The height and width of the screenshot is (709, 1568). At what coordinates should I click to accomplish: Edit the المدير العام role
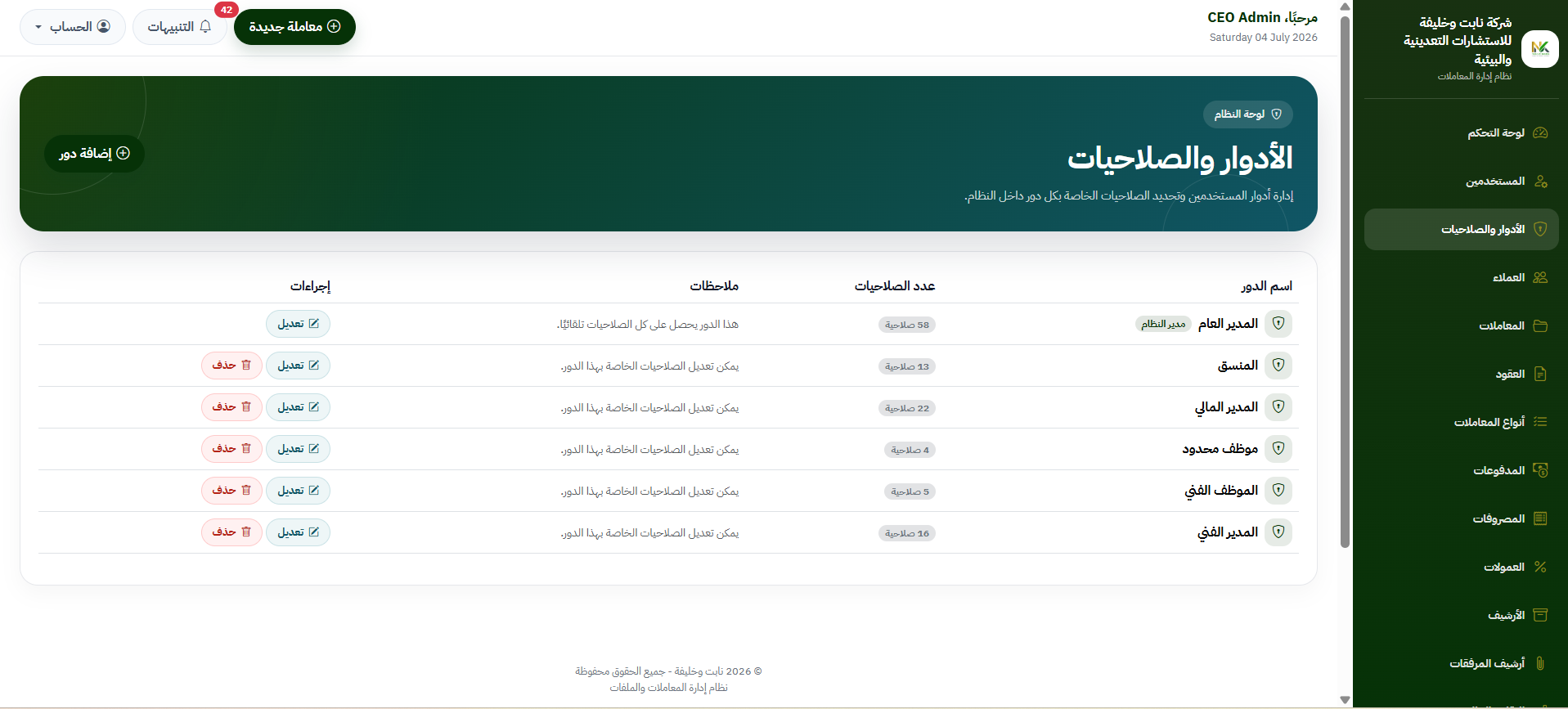pos(298,324)
